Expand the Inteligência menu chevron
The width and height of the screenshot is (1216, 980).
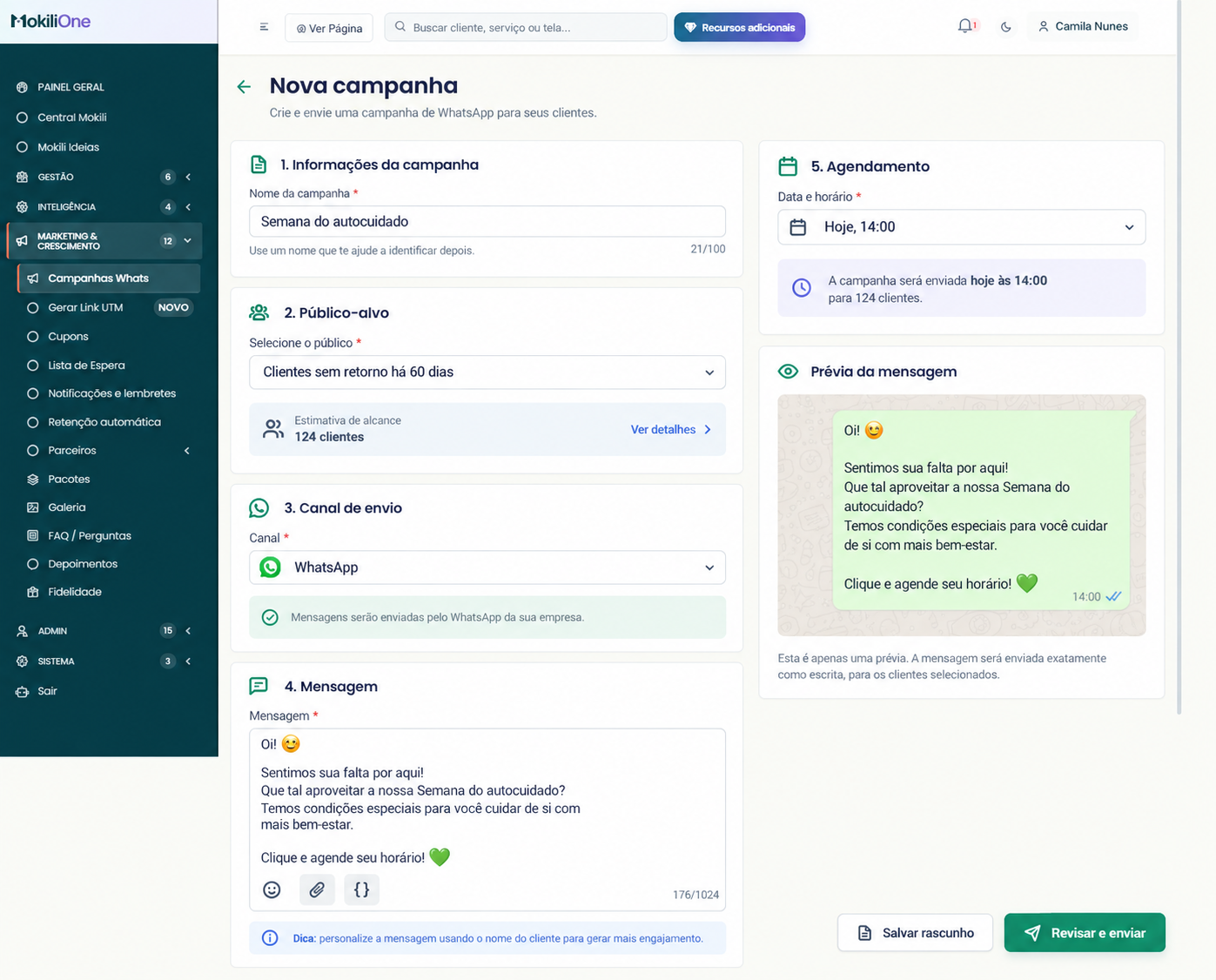pos(188,207)
